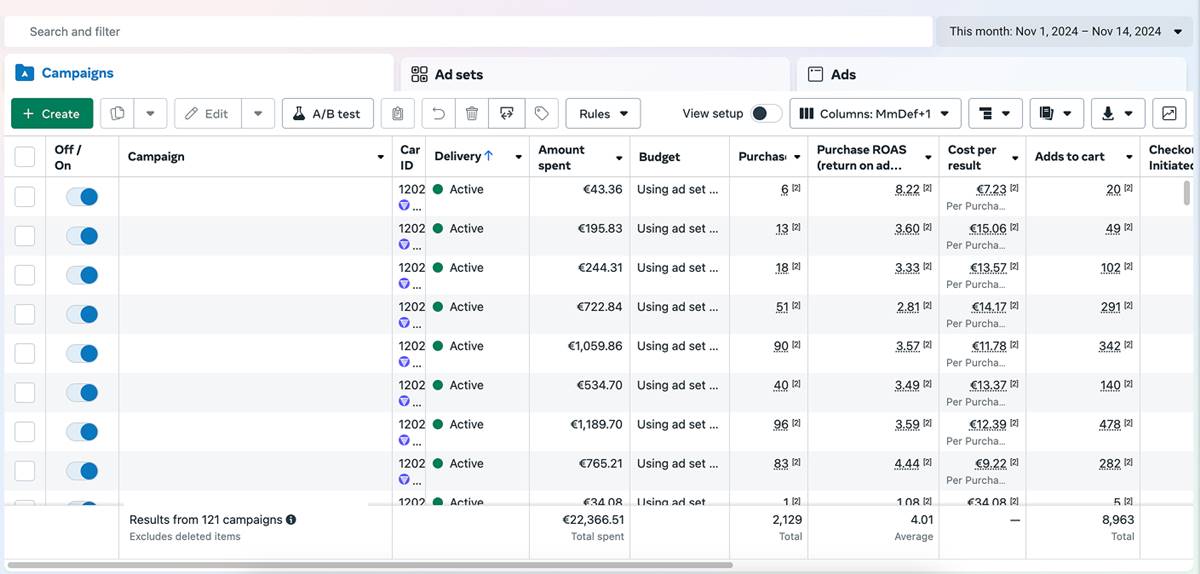Image resolution: width=1200 pixels, height=574 pixels.
Task: Turn off the €43.36 campaign toggle
Action: [x=82, y=197]
